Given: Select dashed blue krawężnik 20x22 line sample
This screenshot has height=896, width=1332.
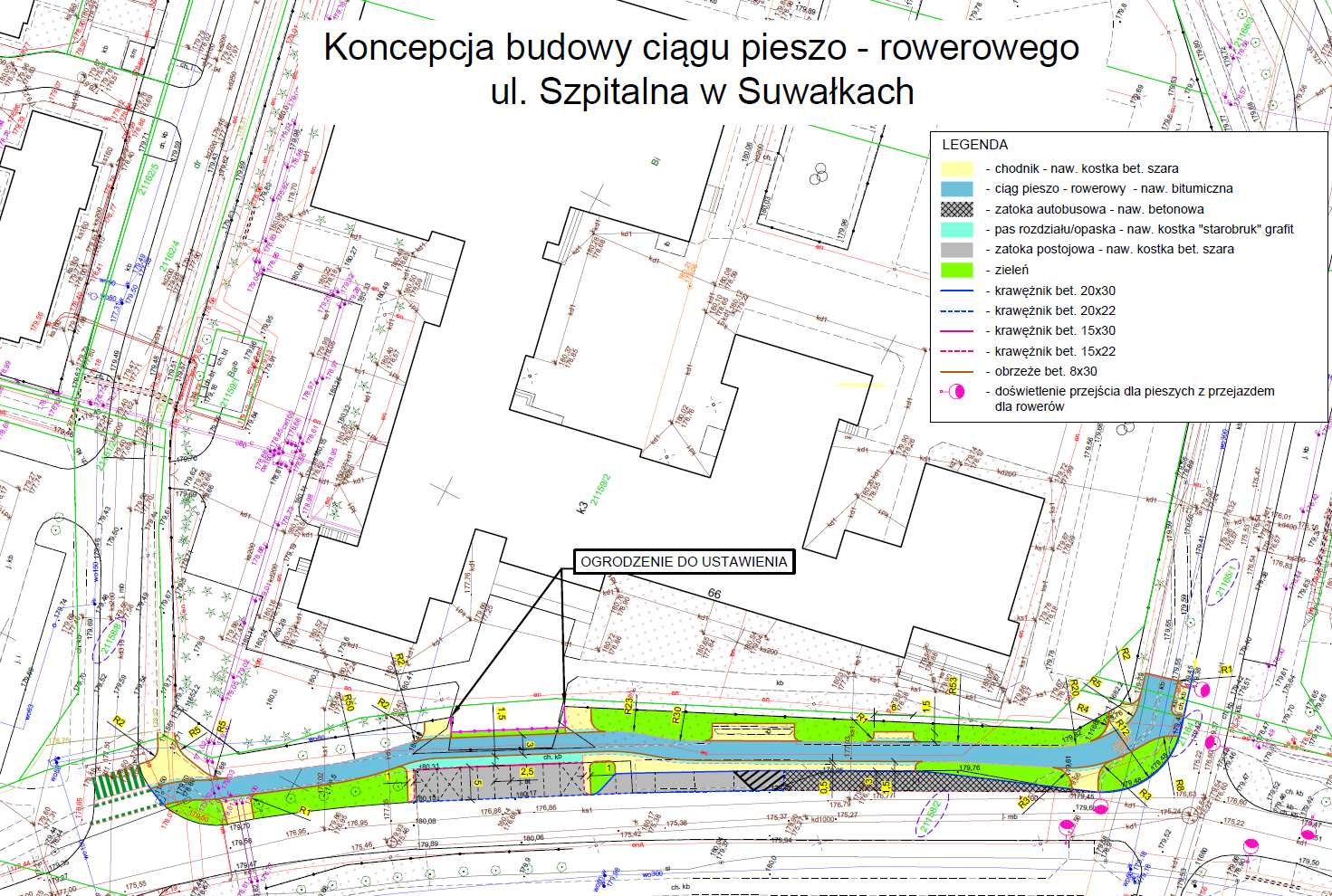Looking at the screenshot, I should (x=956, y=310).
